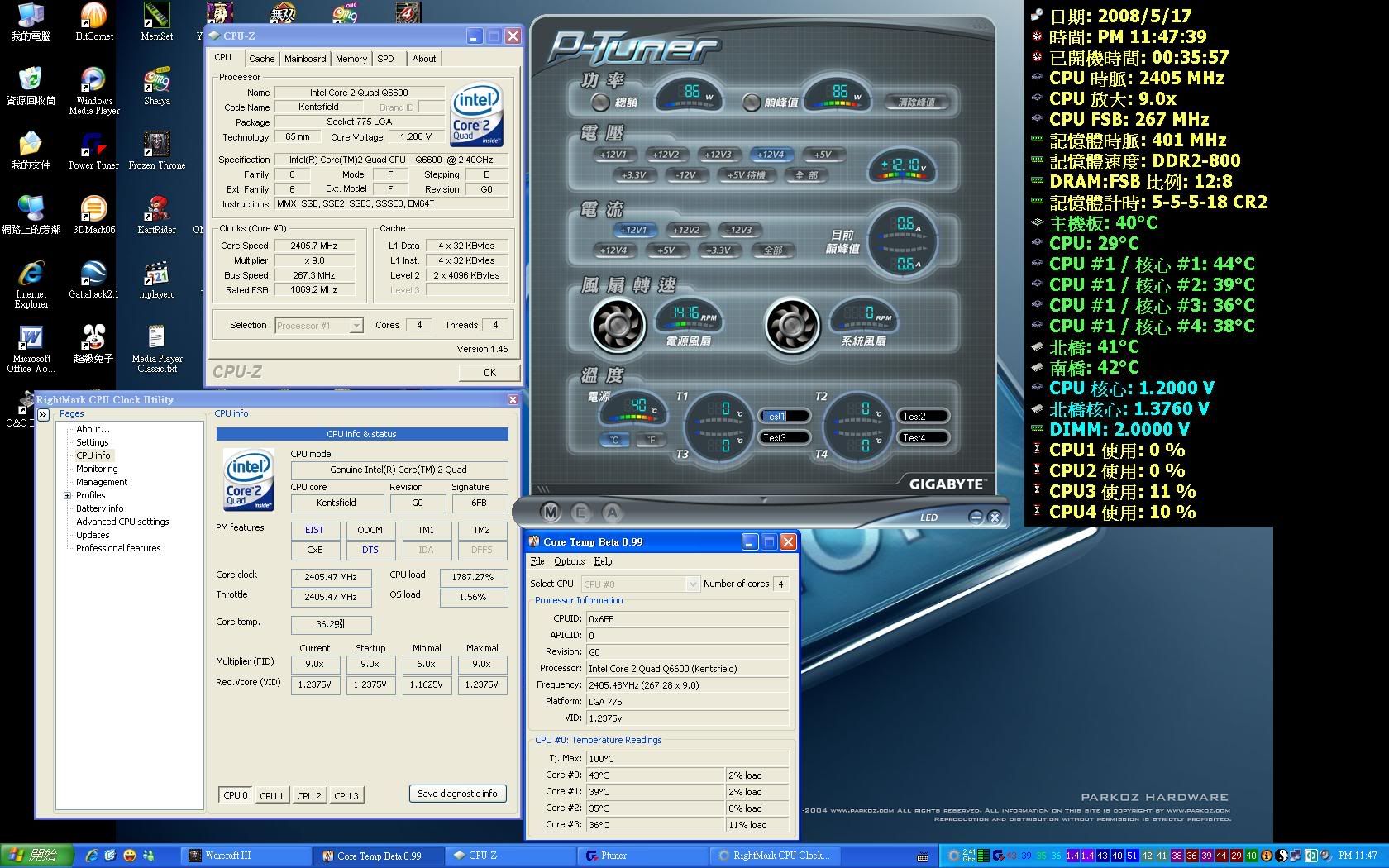This screenshot has height=868, width=1389.
Task: Toggle the +3.3V voltage button
Action: [633, 174]
